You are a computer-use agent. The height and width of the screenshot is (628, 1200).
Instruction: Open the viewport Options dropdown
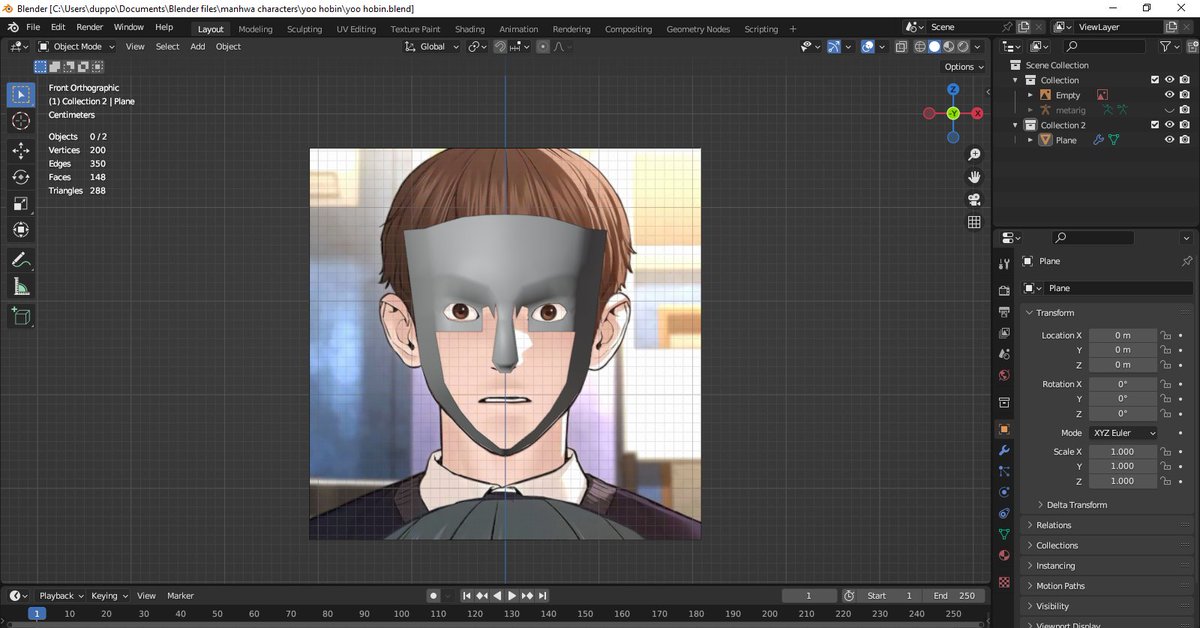click(x=964, y=66)
